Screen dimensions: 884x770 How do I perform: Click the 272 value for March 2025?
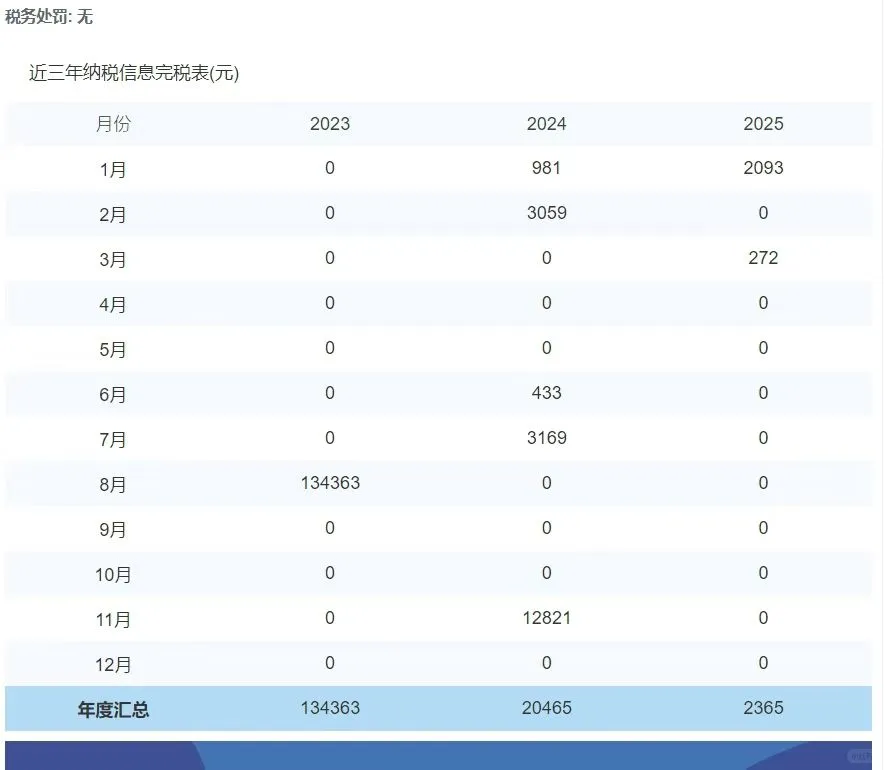[763, 258]
